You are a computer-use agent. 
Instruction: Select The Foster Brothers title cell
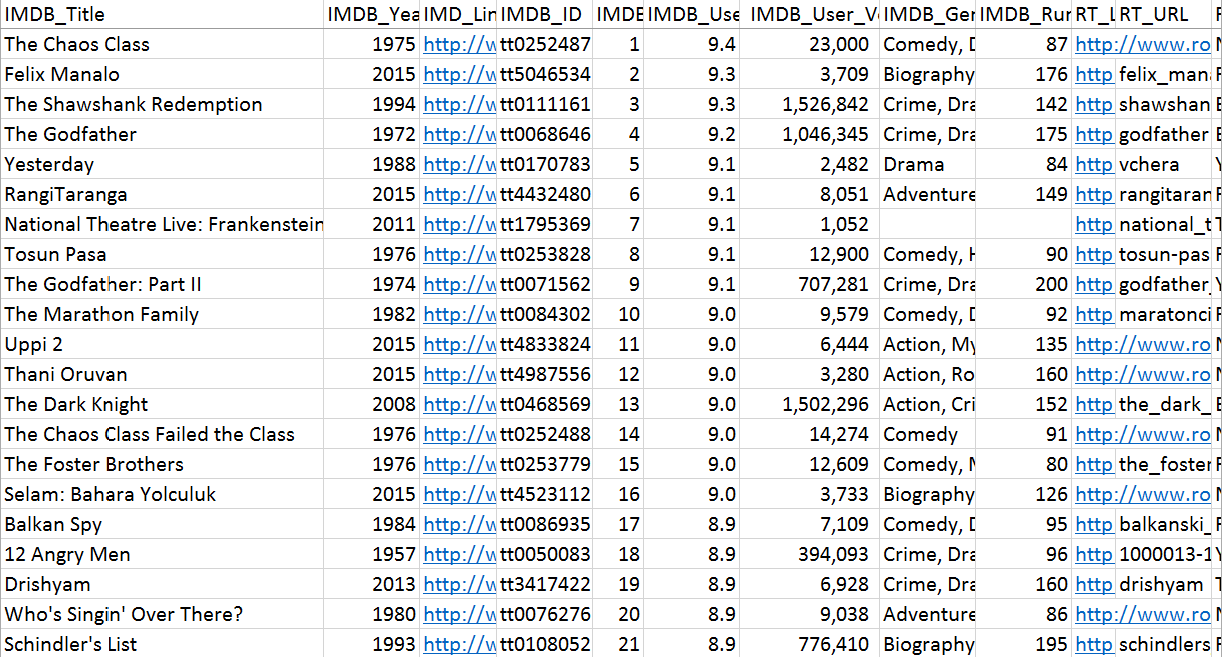(x=163, y=464)
